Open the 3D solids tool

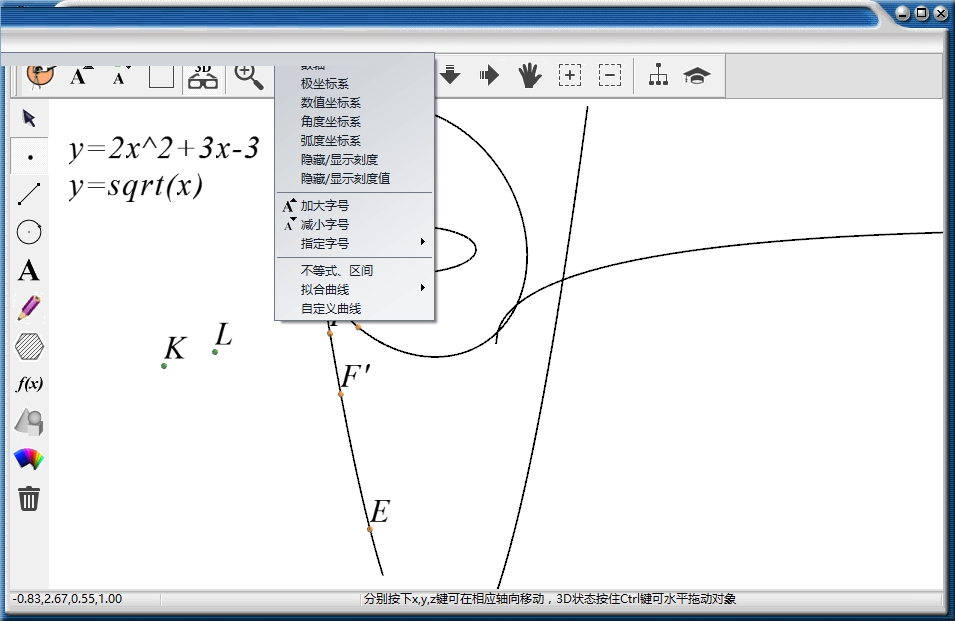(29, 422)
